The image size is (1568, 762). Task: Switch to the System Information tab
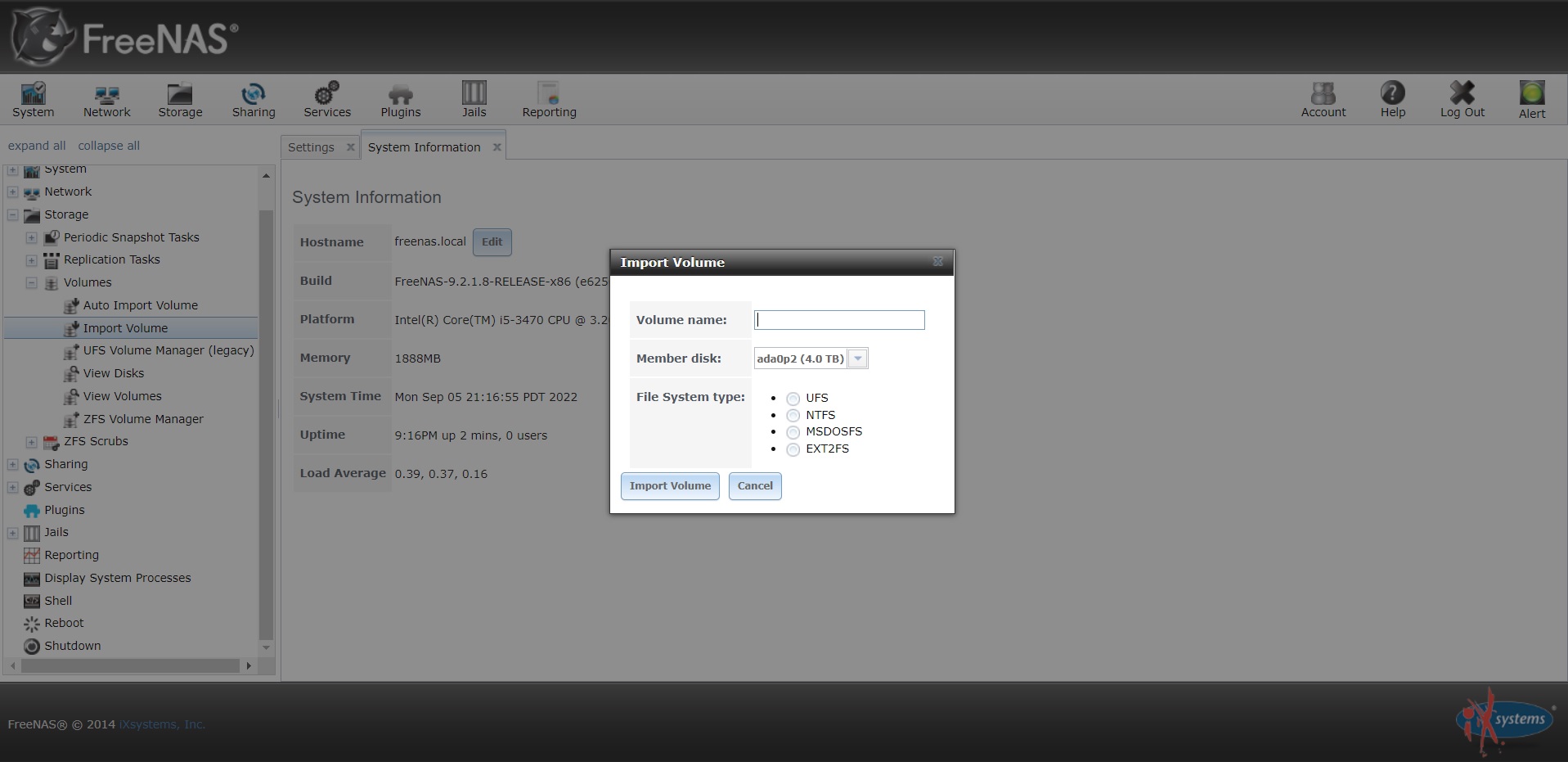pyautogui.click(x=424, y=147)
